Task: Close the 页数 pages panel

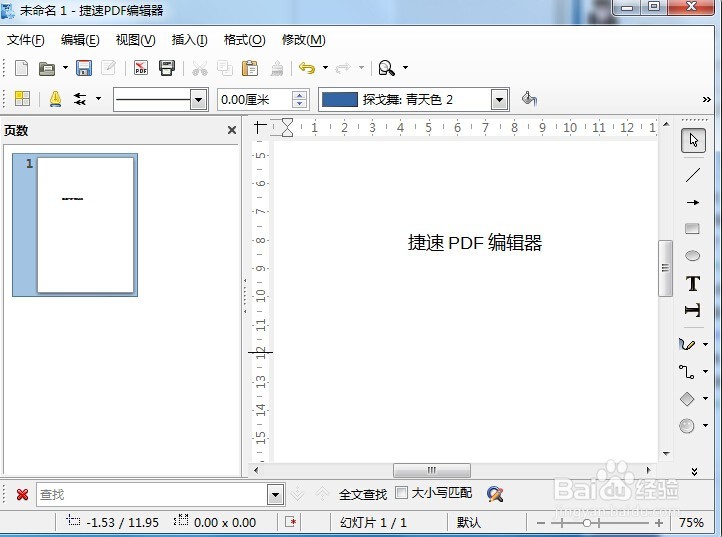Action: (x=232, y=130)
